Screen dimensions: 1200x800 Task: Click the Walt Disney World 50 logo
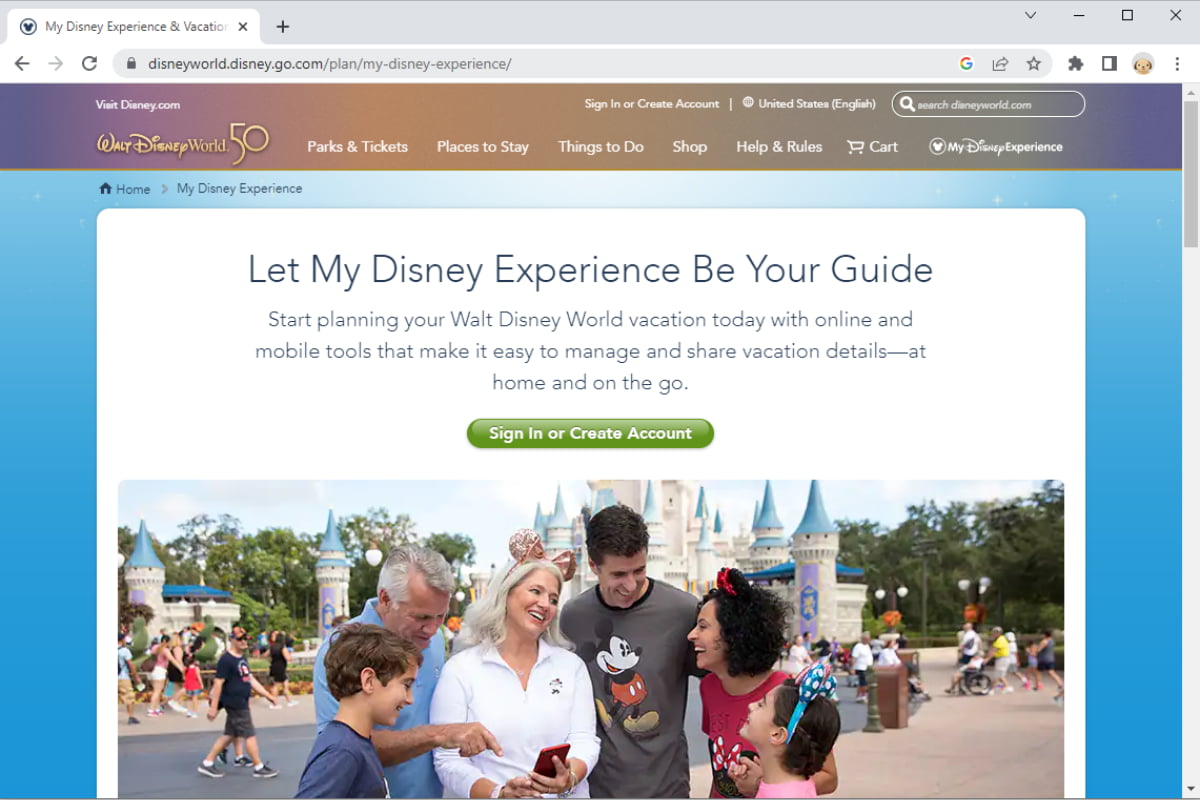(x=183, y=144)
